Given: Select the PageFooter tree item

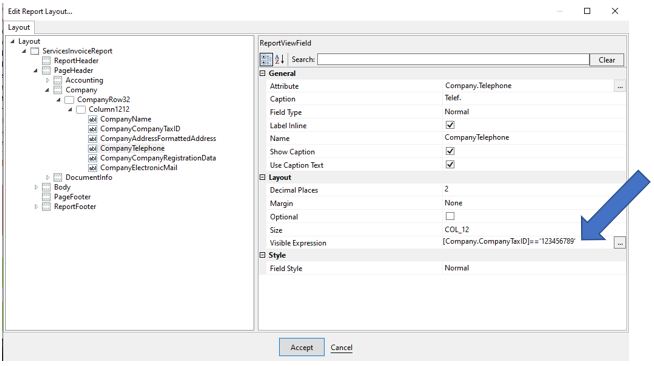Looking at the screenshot, I should 72,197.
